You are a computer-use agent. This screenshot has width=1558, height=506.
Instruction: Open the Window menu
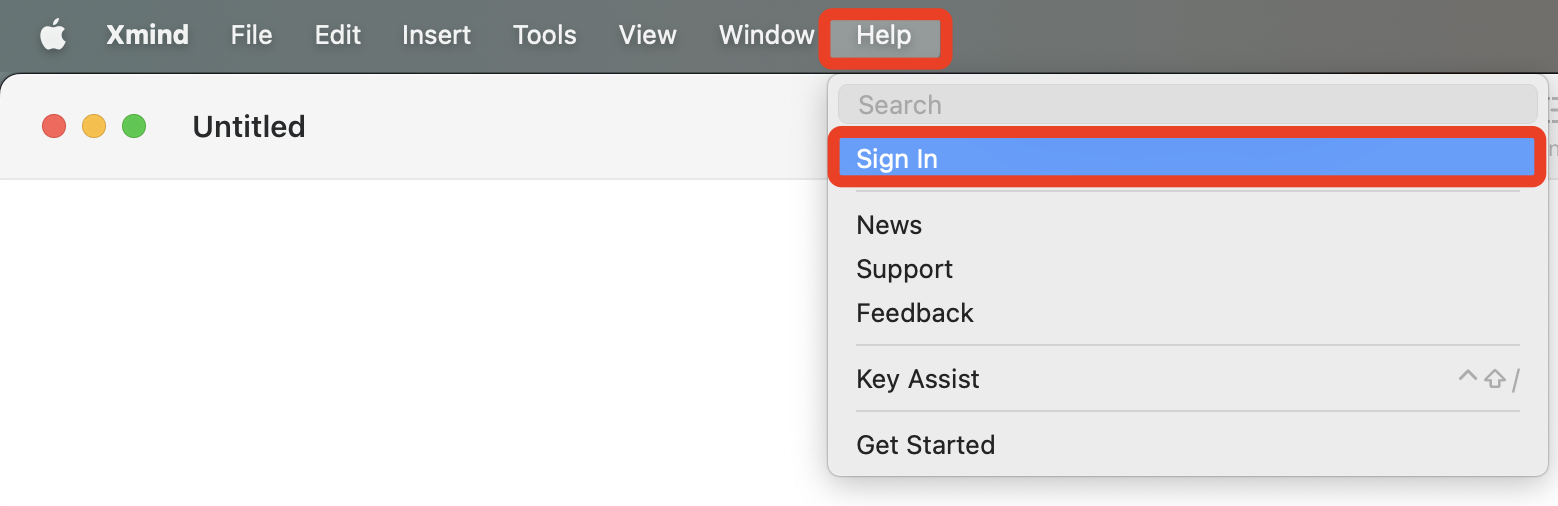point(766,35)
